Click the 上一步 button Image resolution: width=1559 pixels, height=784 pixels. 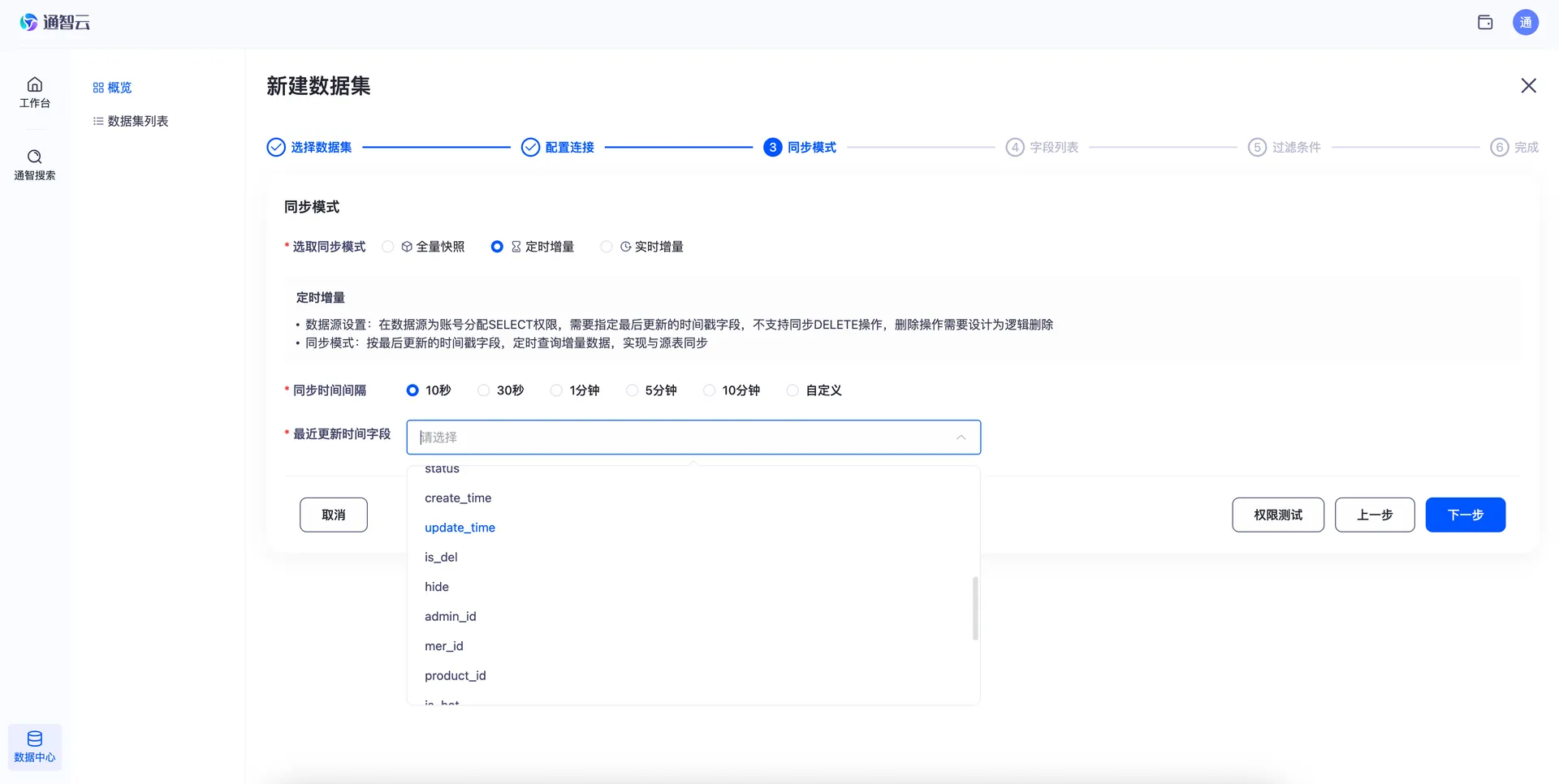coord(1375,515)
